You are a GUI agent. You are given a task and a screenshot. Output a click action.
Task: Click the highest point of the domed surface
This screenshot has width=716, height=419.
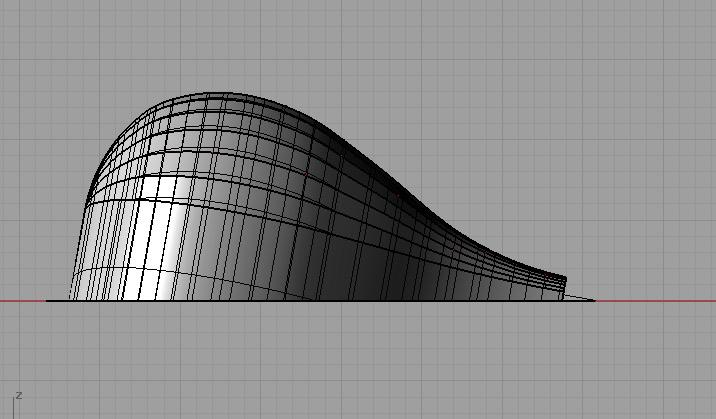click(215, 96)
